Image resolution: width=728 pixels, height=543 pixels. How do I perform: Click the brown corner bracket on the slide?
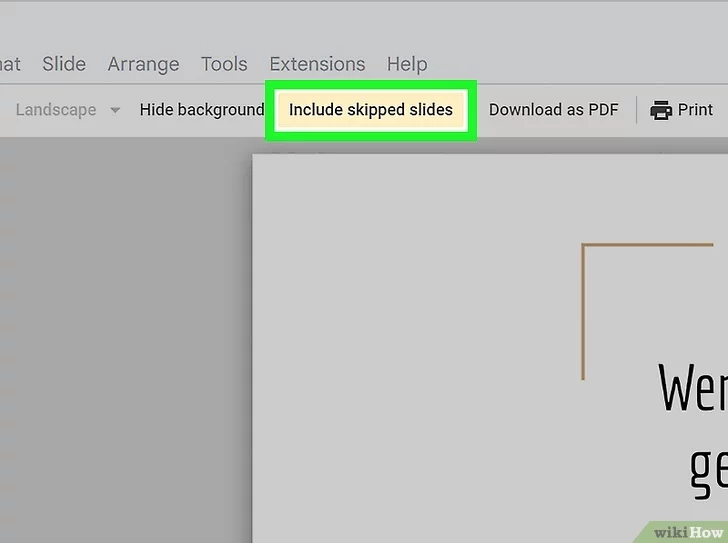tap(584, 300)
